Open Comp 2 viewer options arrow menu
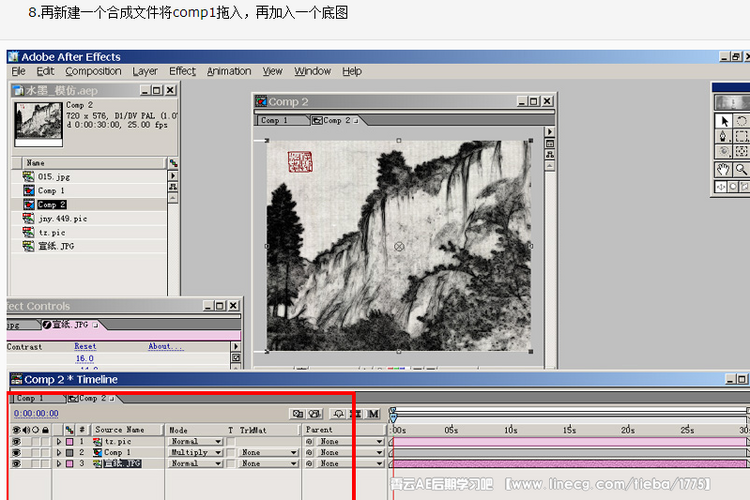The height and width of the screenshot is (500, 750). pyautogui.click(x=550, y=132)
